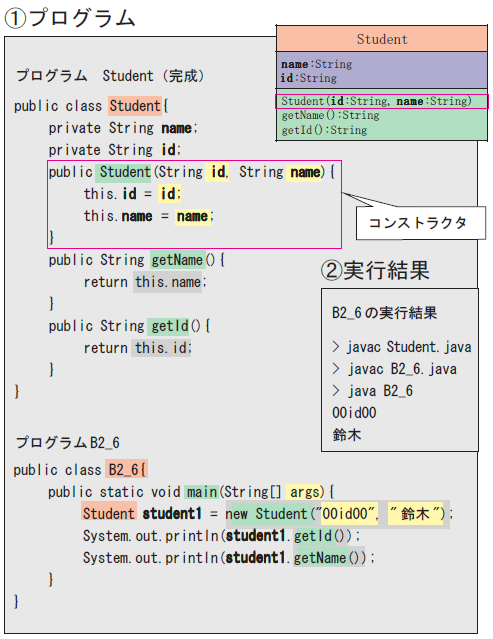Select the id:String attribute in UML box

(308, 78)
